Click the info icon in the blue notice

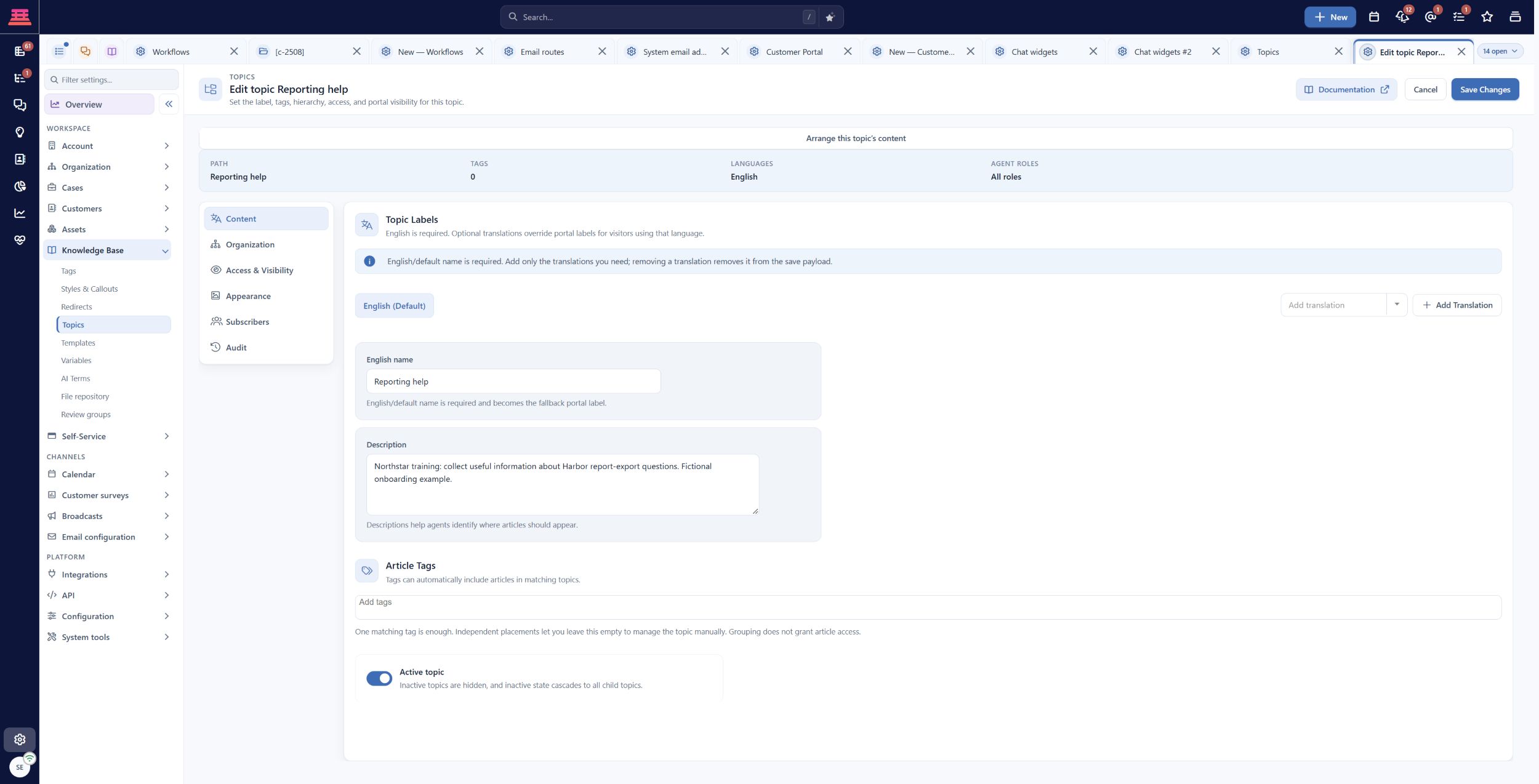[369, 262]
